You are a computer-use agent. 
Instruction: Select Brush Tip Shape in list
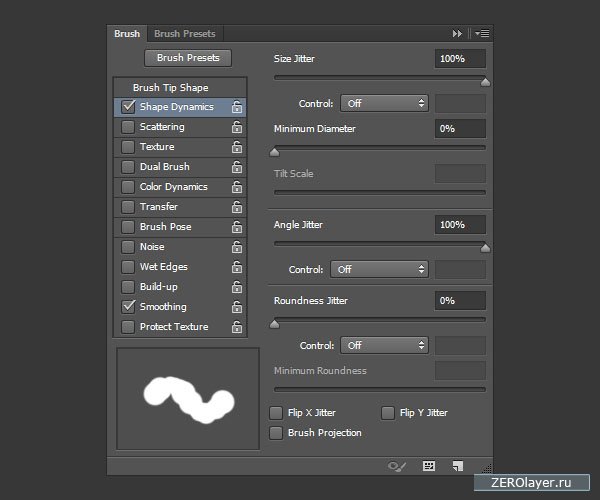point(171,88)
